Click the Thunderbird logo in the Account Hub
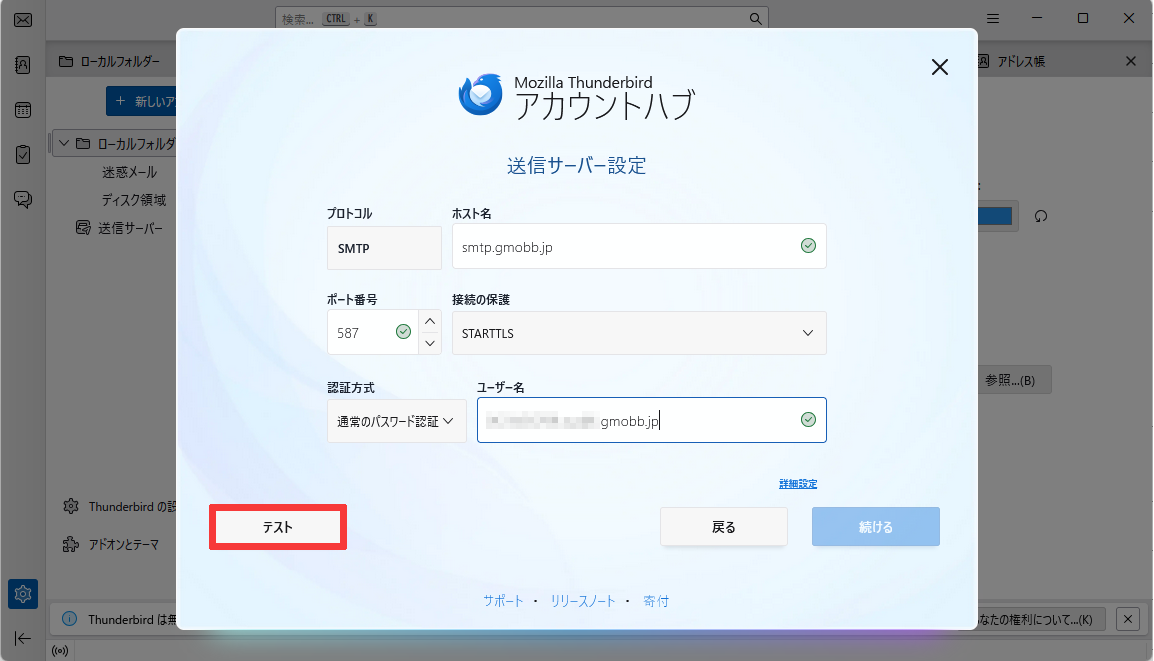Image resolution: width=1154 pixels, height=661 pixels. 481,94
